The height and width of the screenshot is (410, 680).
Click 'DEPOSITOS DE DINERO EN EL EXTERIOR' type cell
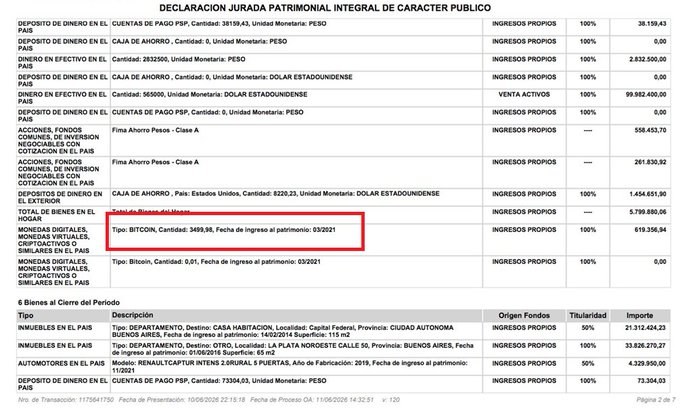tap(60, 197)
